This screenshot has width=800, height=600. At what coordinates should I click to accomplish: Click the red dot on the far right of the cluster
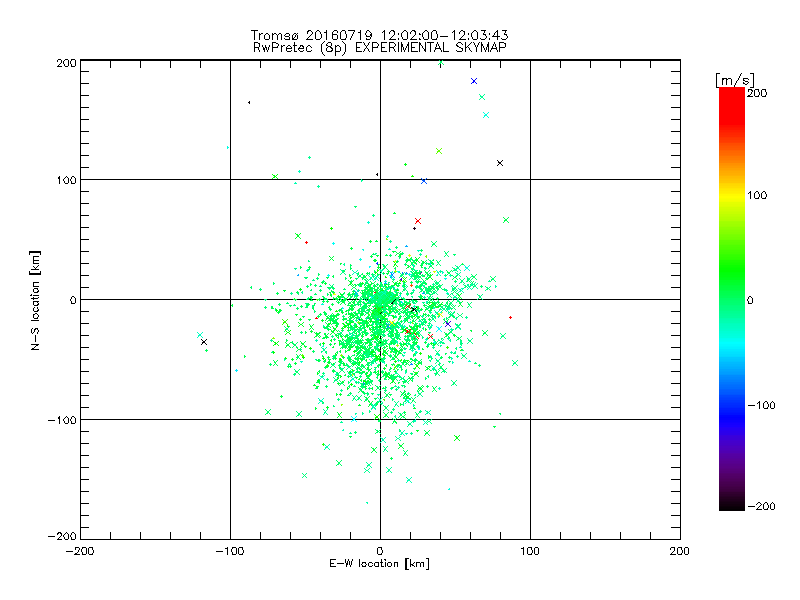click(x=511, y=317)
